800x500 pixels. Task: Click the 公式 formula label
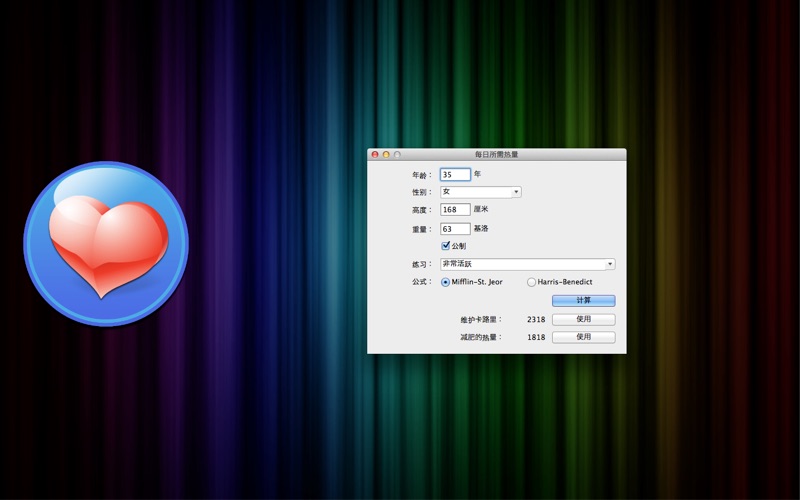pos(422,282)
